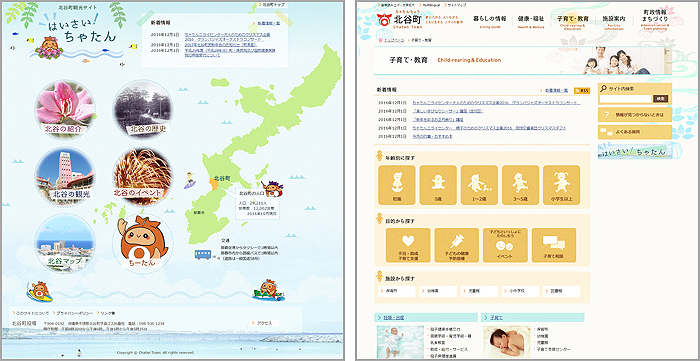The image size is (700, 361).
Task: Open the 北谷の紹介 flower circle
Action: (x=65, y=110)
